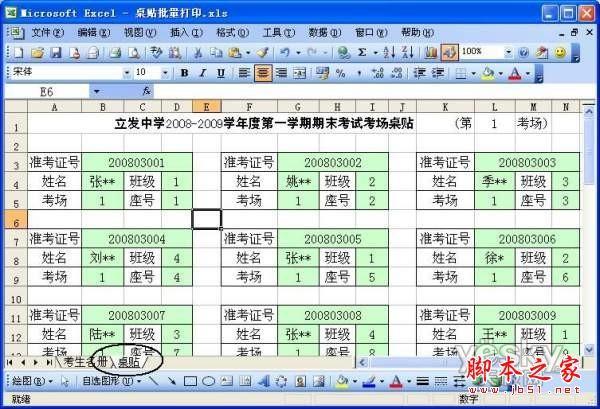The height and width of the screenshot is (409, 600).
Task: Insert a text box from the drawing toolbar
Action: coord(227,381)
